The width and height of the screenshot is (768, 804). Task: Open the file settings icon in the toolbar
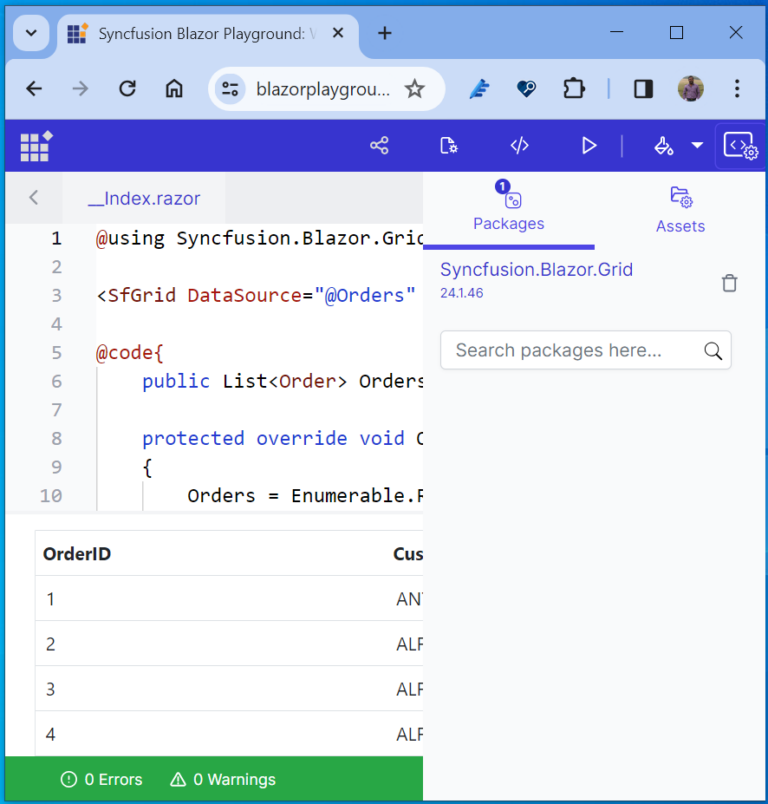(449, 146)
